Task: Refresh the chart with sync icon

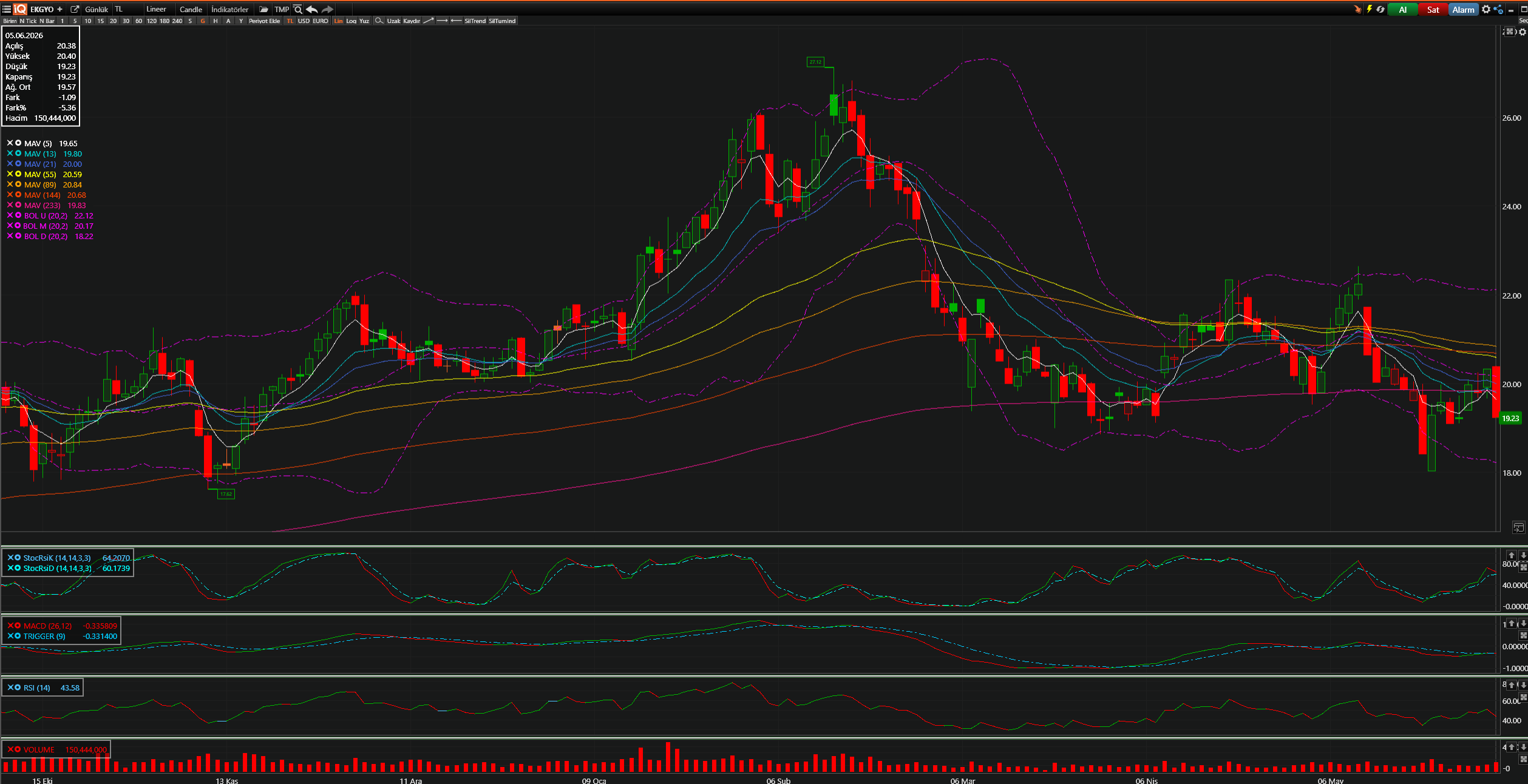Action: point(1380,9)
